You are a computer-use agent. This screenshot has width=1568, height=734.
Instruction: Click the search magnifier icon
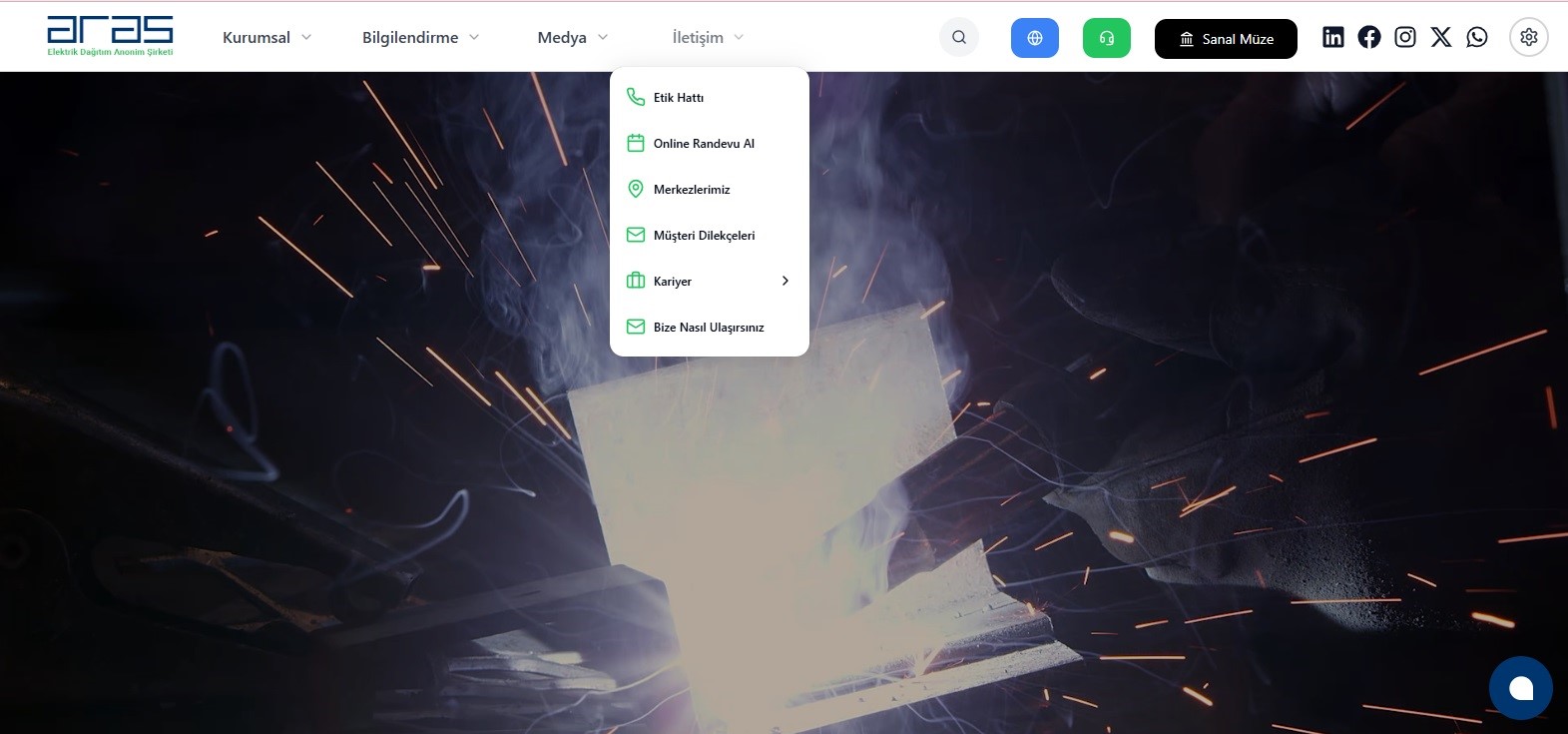[958, 38]
